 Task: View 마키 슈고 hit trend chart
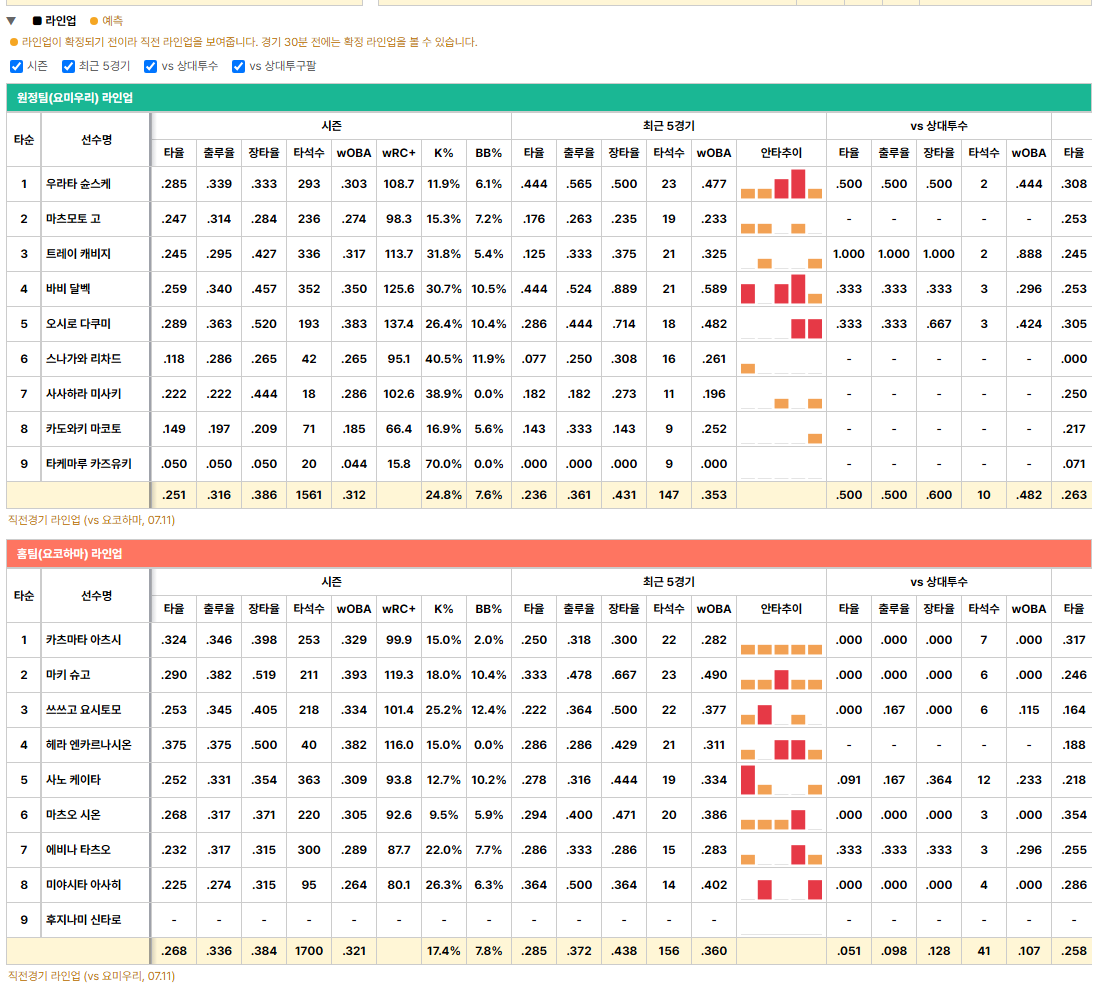pyautogui.click(x=781, y=675)
